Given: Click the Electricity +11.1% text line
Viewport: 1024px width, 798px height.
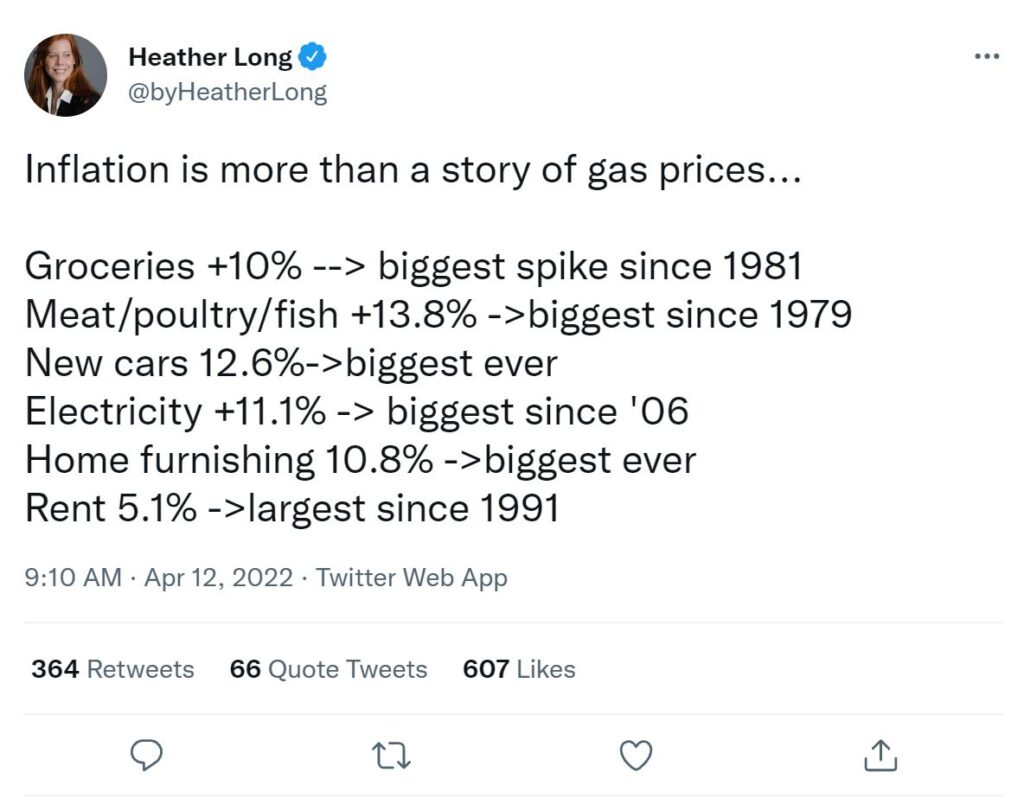Looking at the screenshot, I should (356, 411).
